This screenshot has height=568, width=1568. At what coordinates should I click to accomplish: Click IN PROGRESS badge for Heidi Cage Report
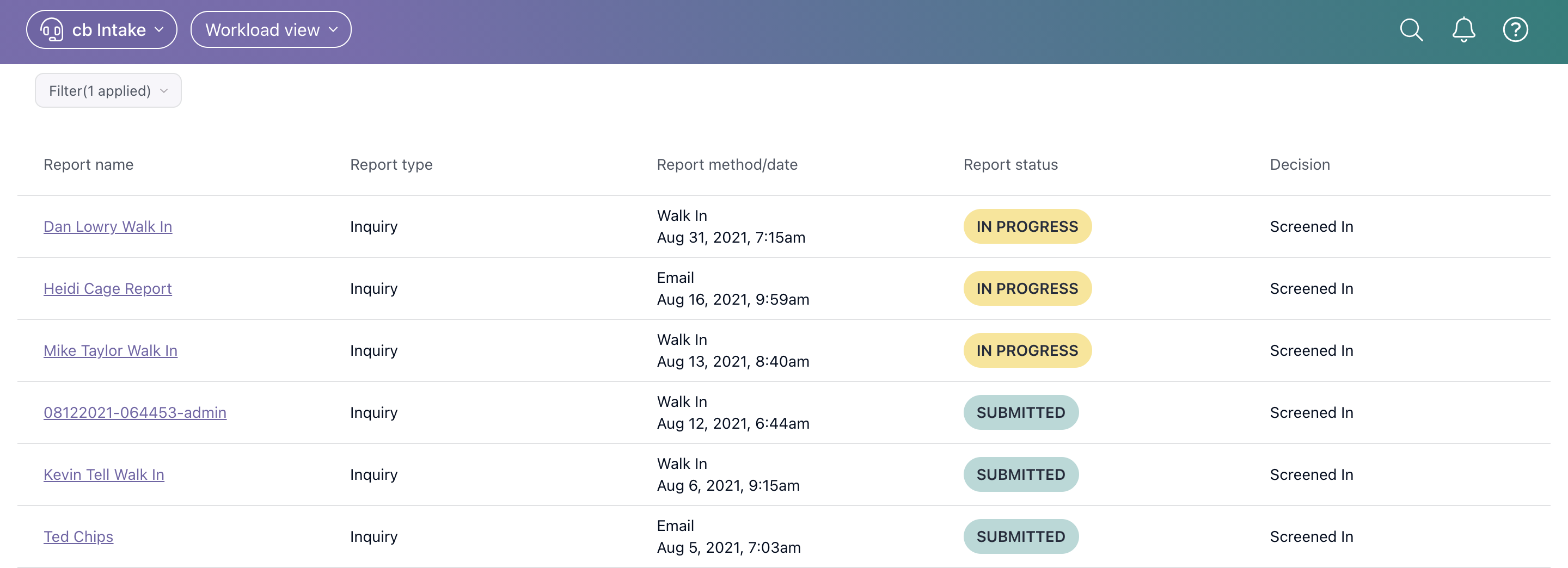click(x=1027, y=288)
